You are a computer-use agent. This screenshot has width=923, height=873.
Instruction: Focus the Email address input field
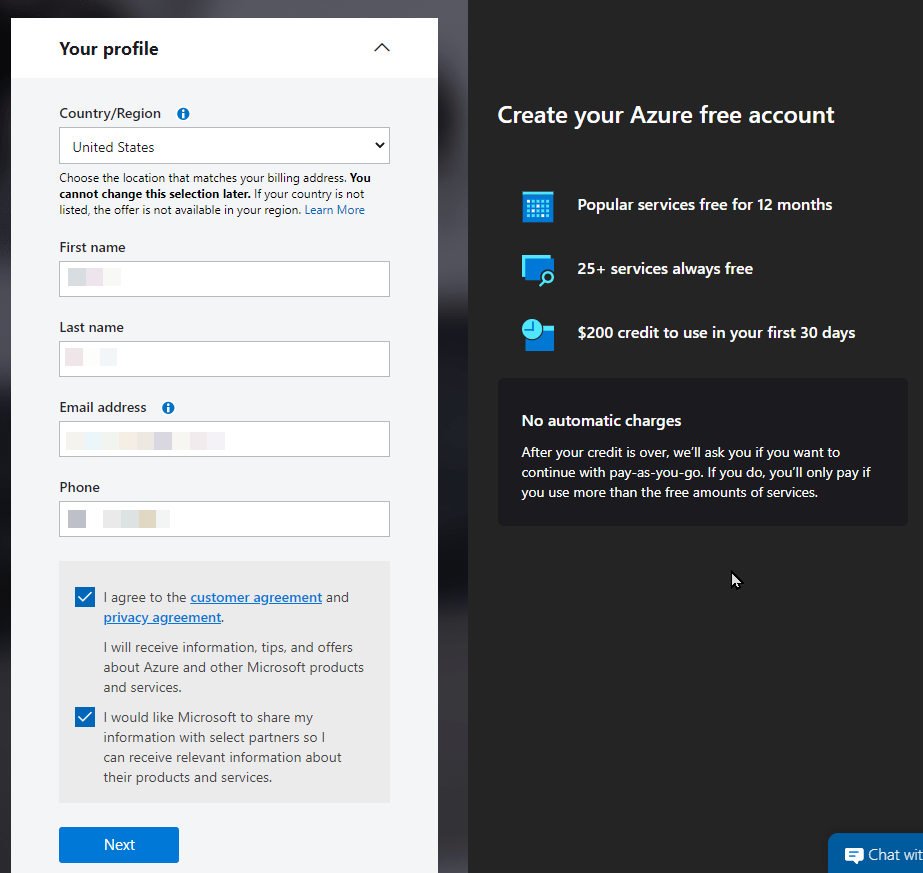click(x=224, y=439)
